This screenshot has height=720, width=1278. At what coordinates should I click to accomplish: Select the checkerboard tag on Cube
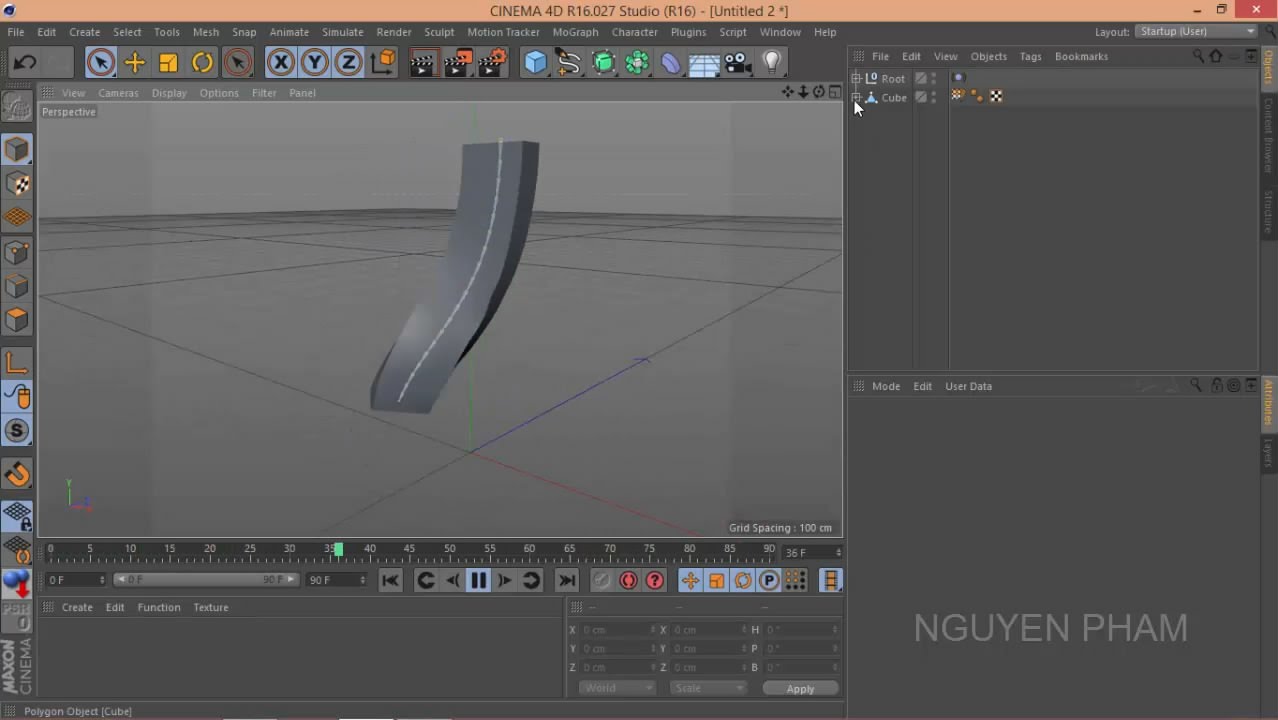[996, 96]
